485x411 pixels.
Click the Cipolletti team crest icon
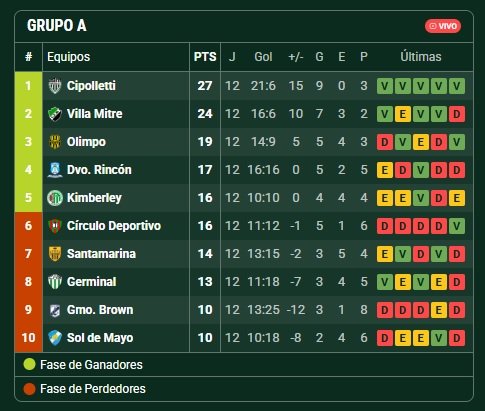[x=55, y=86]
